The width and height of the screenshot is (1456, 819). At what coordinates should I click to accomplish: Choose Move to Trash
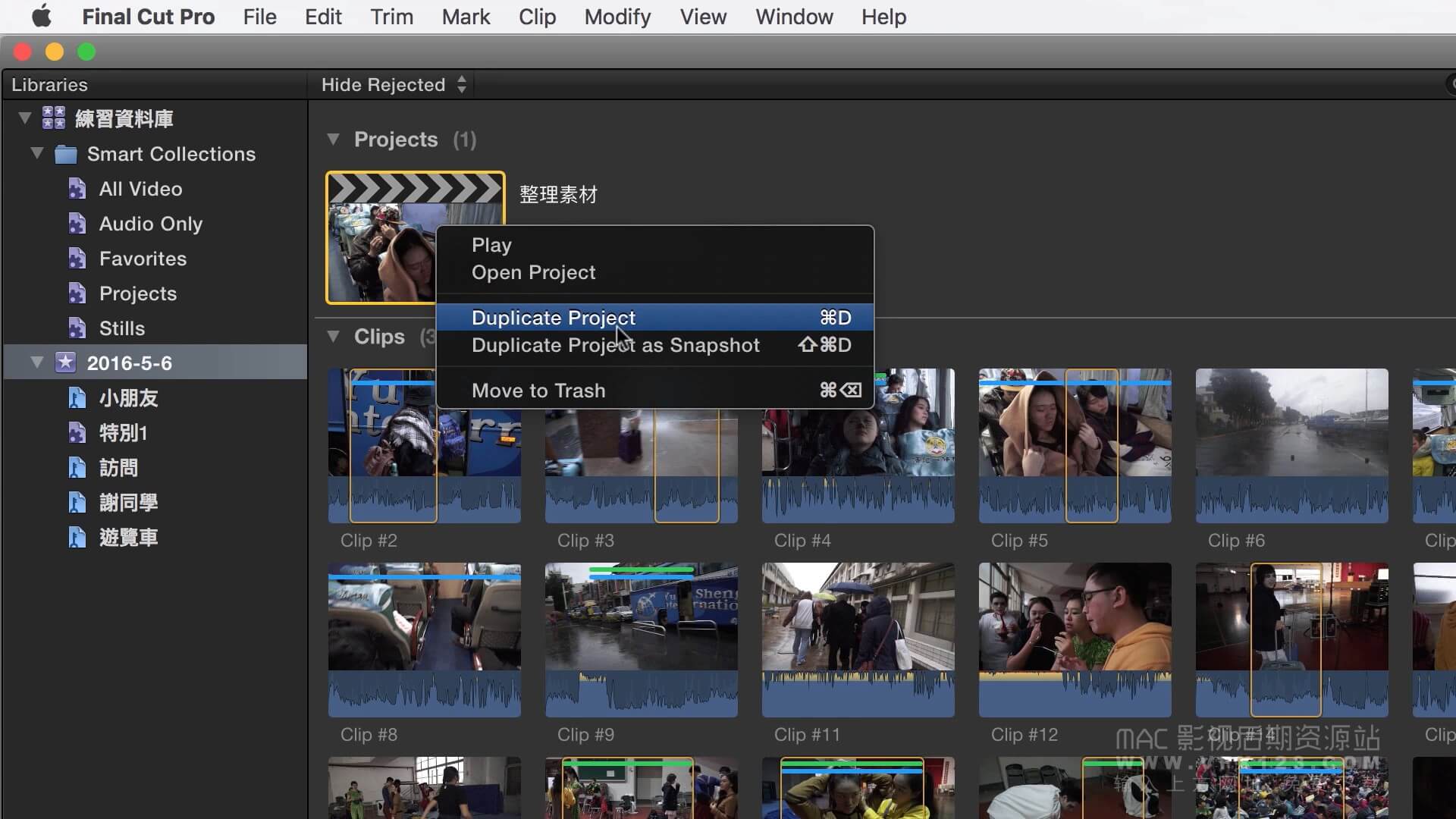click(655, 391)
